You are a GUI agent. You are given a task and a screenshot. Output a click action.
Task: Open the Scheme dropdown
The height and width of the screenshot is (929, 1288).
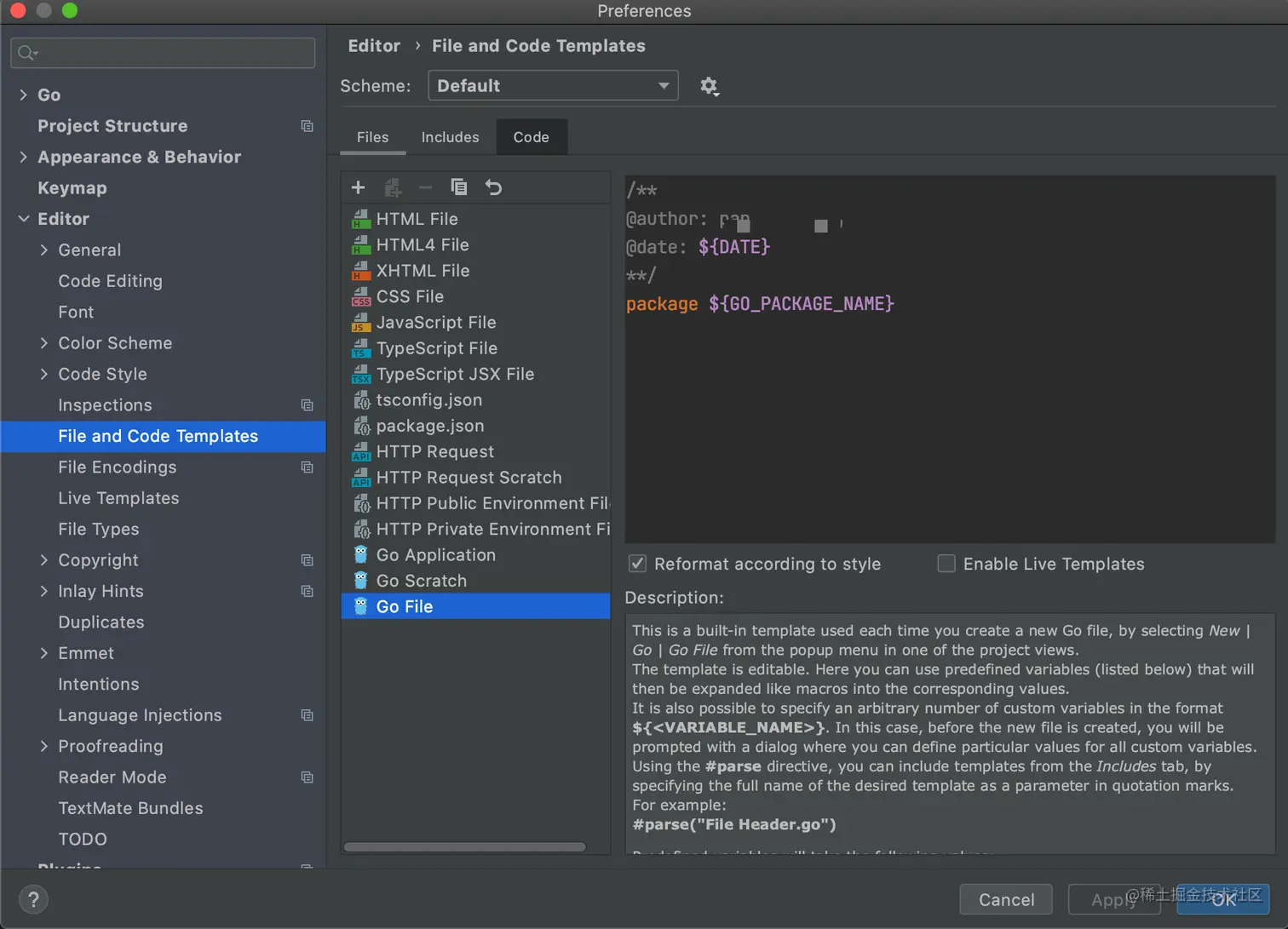tap(553, 86)
